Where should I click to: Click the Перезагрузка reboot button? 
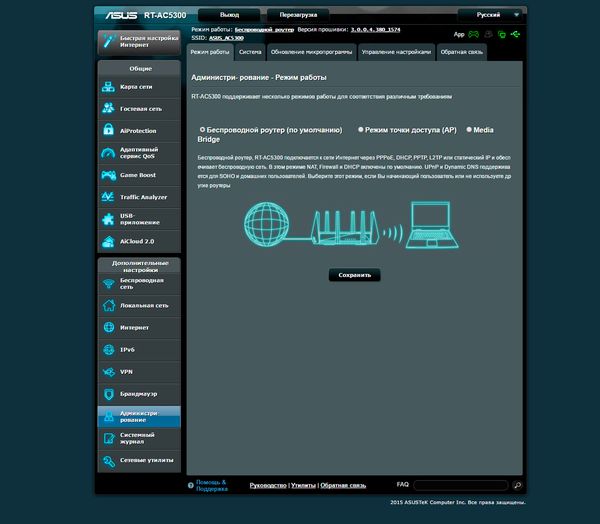pos(298,15)
